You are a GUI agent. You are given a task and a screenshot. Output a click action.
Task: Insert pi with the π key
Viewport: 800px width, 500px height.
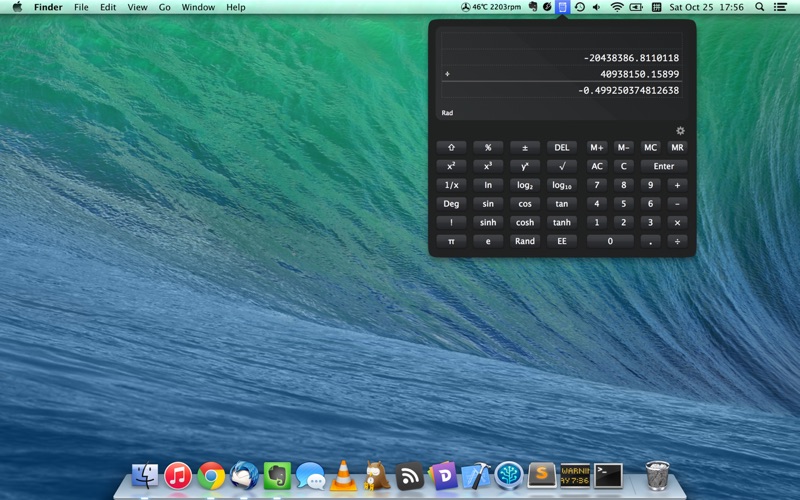click(451, 241)
